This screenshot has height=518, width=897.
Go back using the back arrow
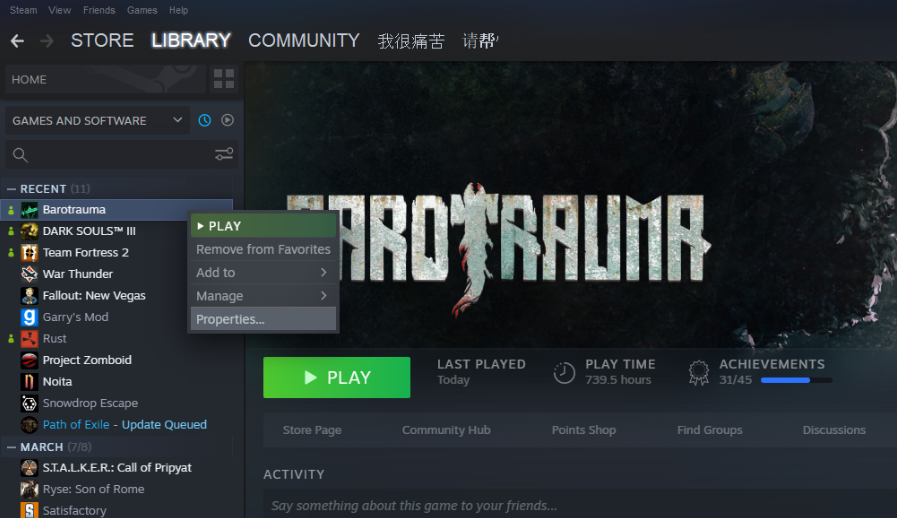[x=17, y=41]
